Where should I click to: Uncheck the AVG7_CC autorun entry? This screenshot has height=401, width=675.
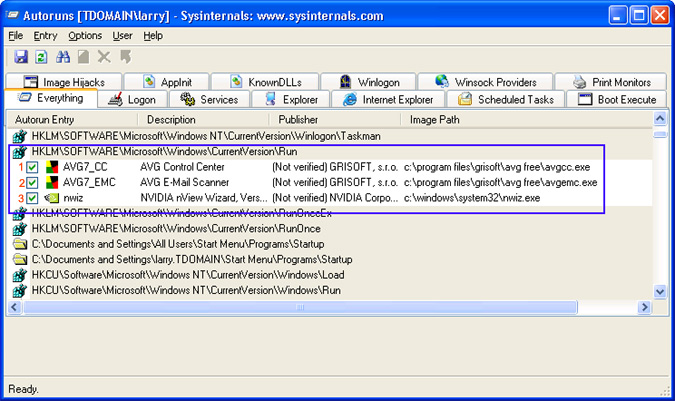(x=32, y=167)
